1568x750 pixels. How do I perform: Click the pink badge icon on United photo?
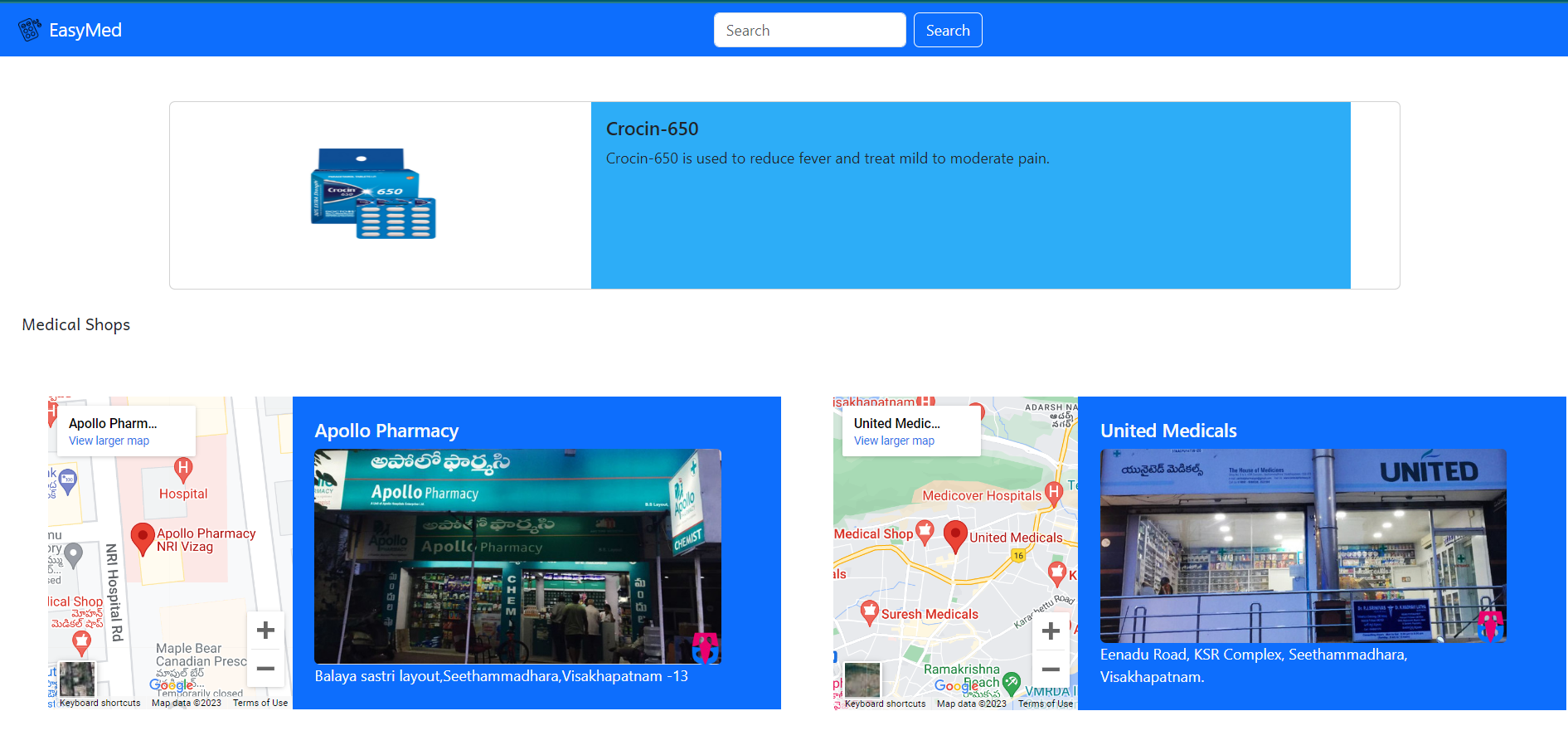(1490, 626)
